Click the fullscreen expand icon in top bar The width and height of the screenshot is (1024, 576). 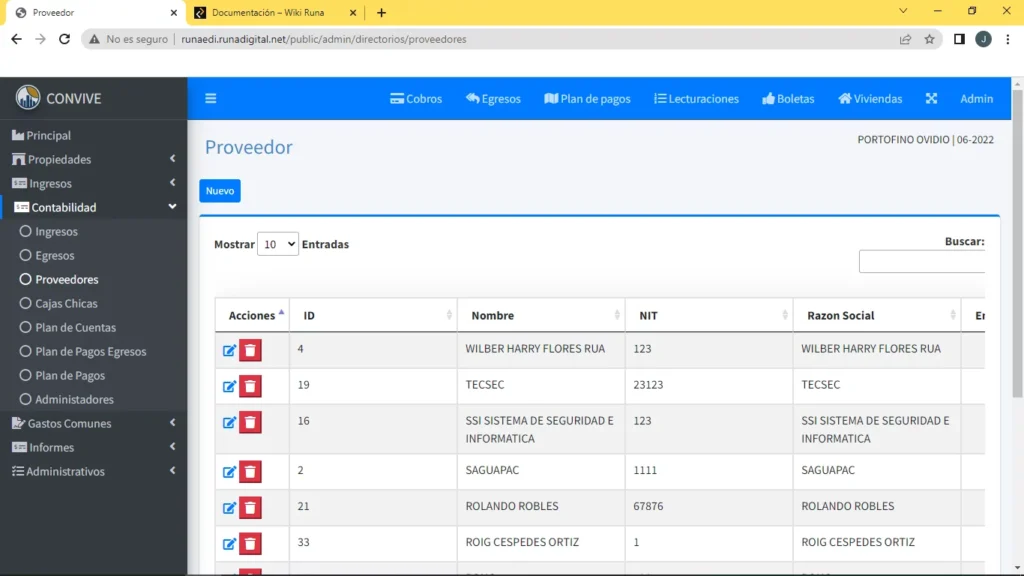931,99
